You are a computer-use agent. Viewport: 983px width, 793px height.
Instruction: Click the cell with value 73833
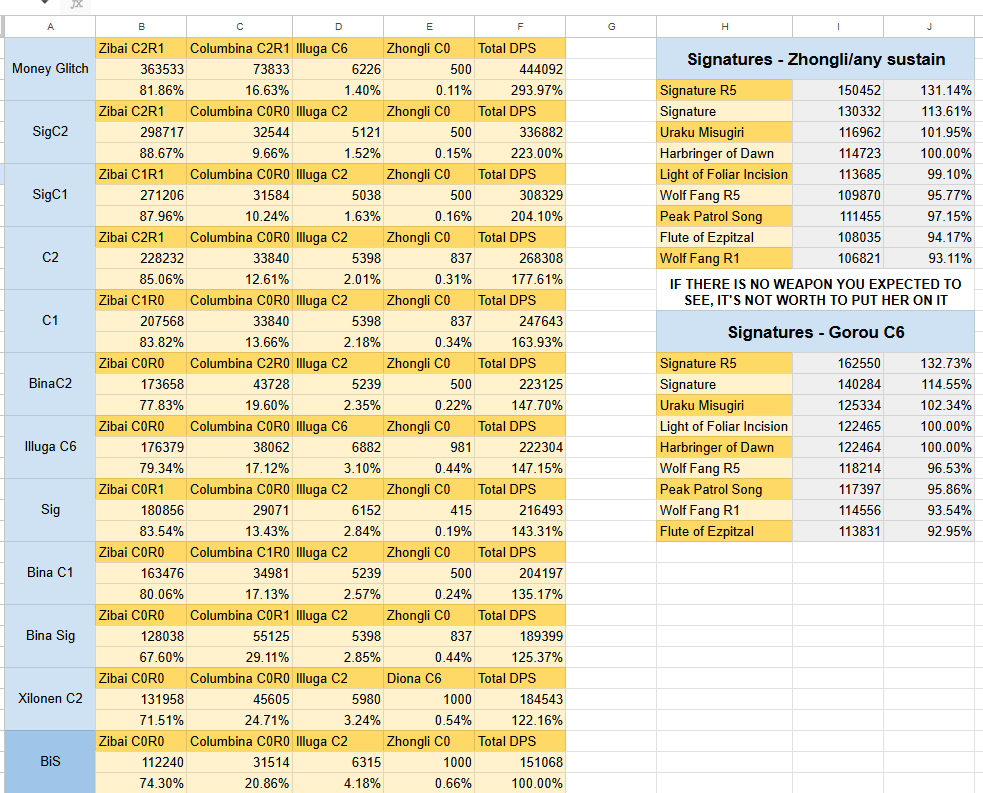(239, 70)
